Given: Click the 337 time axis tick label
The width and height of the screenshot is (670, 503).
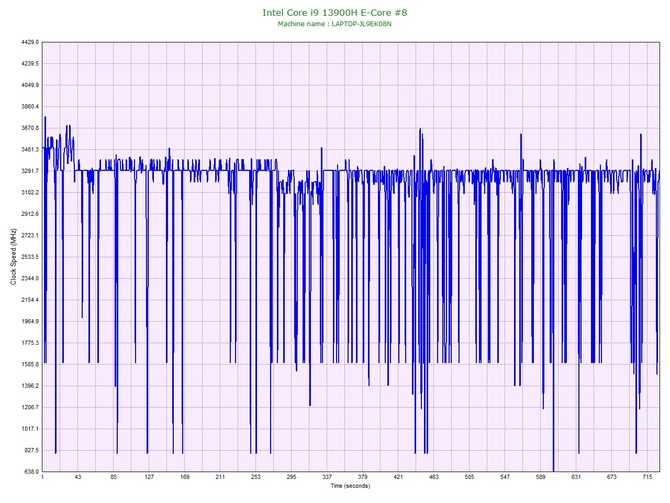Looking at the screenshot, I should [x=327, y=477].
